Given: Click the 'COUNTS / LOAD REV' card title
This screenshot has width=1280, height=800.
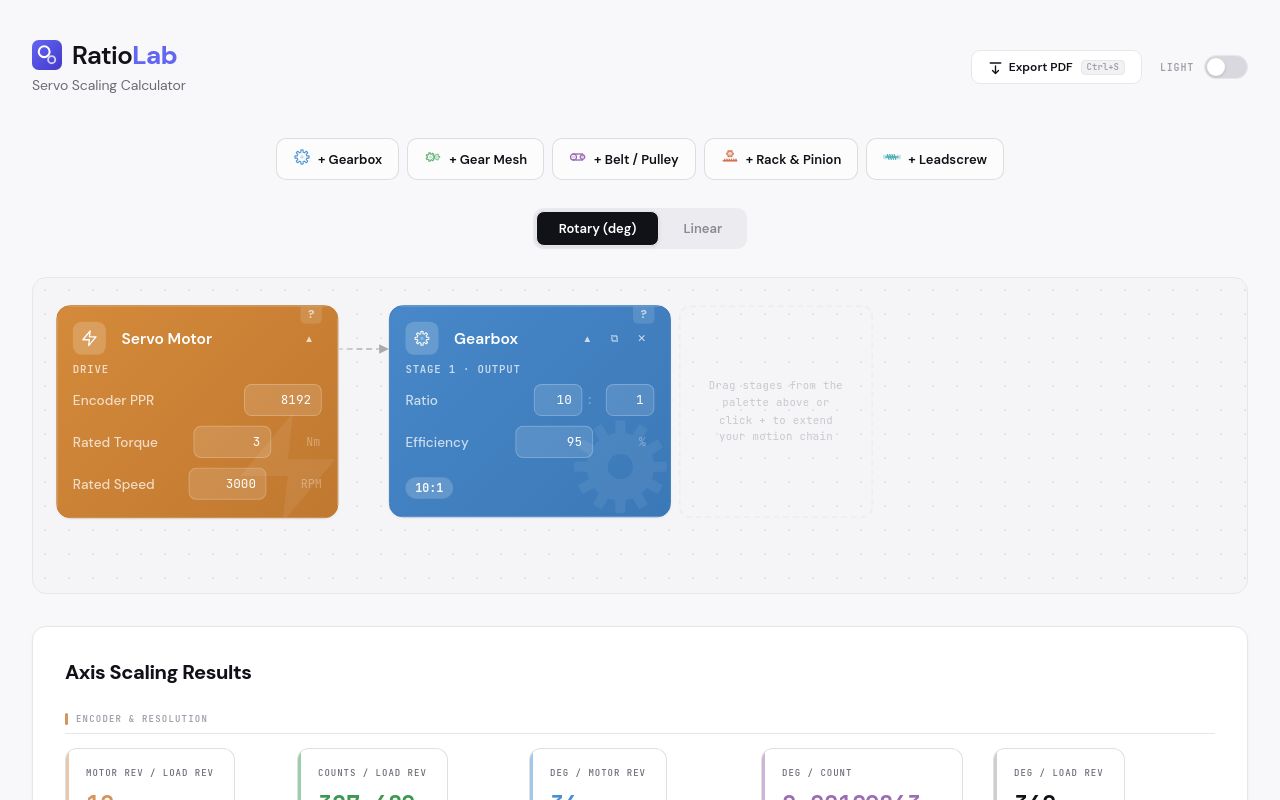Looking at the screenshot, I should [x=372, y=773].
